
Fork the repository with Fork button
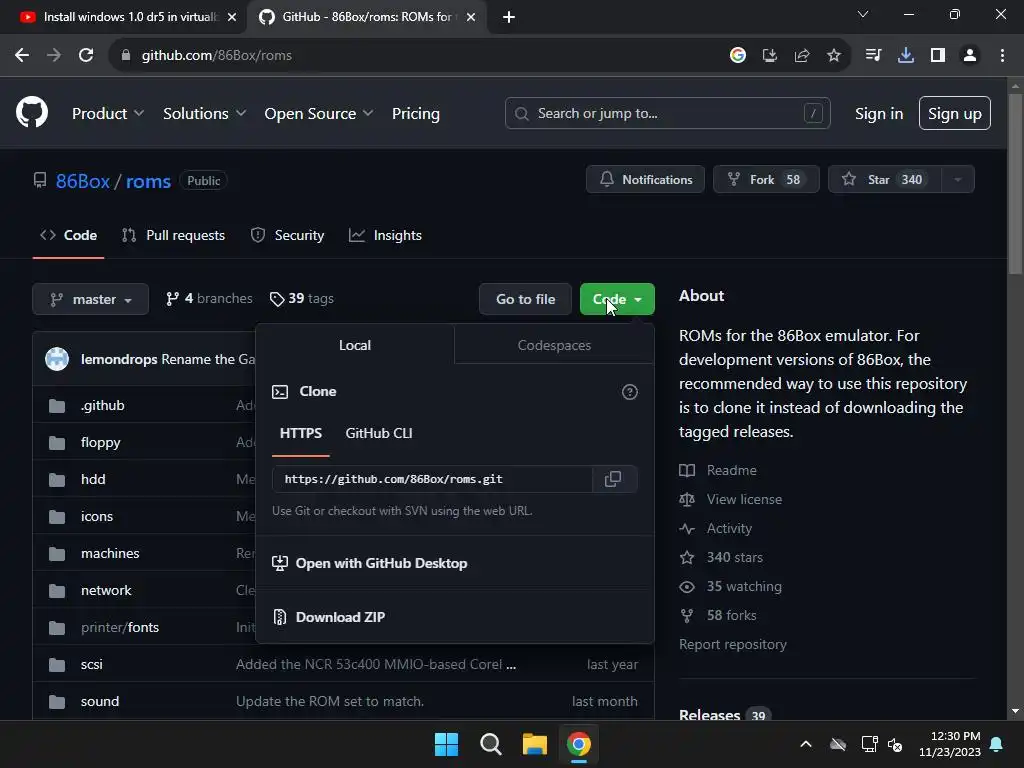(766, 180)
